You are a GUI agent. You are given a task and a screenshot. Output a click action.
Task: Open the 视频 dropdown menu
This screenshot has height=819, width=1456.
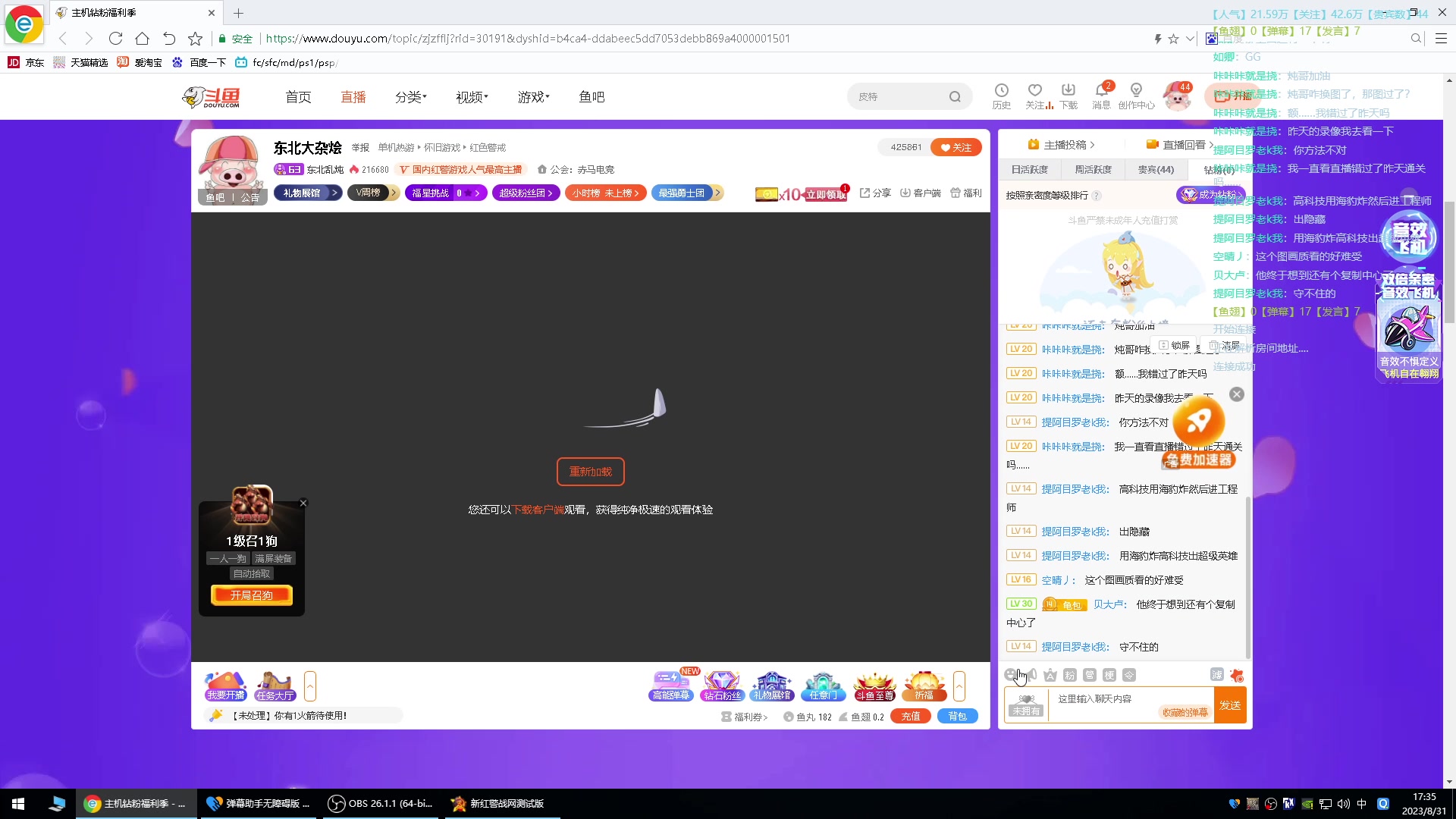pyautogui.click(x=470, y=96)
